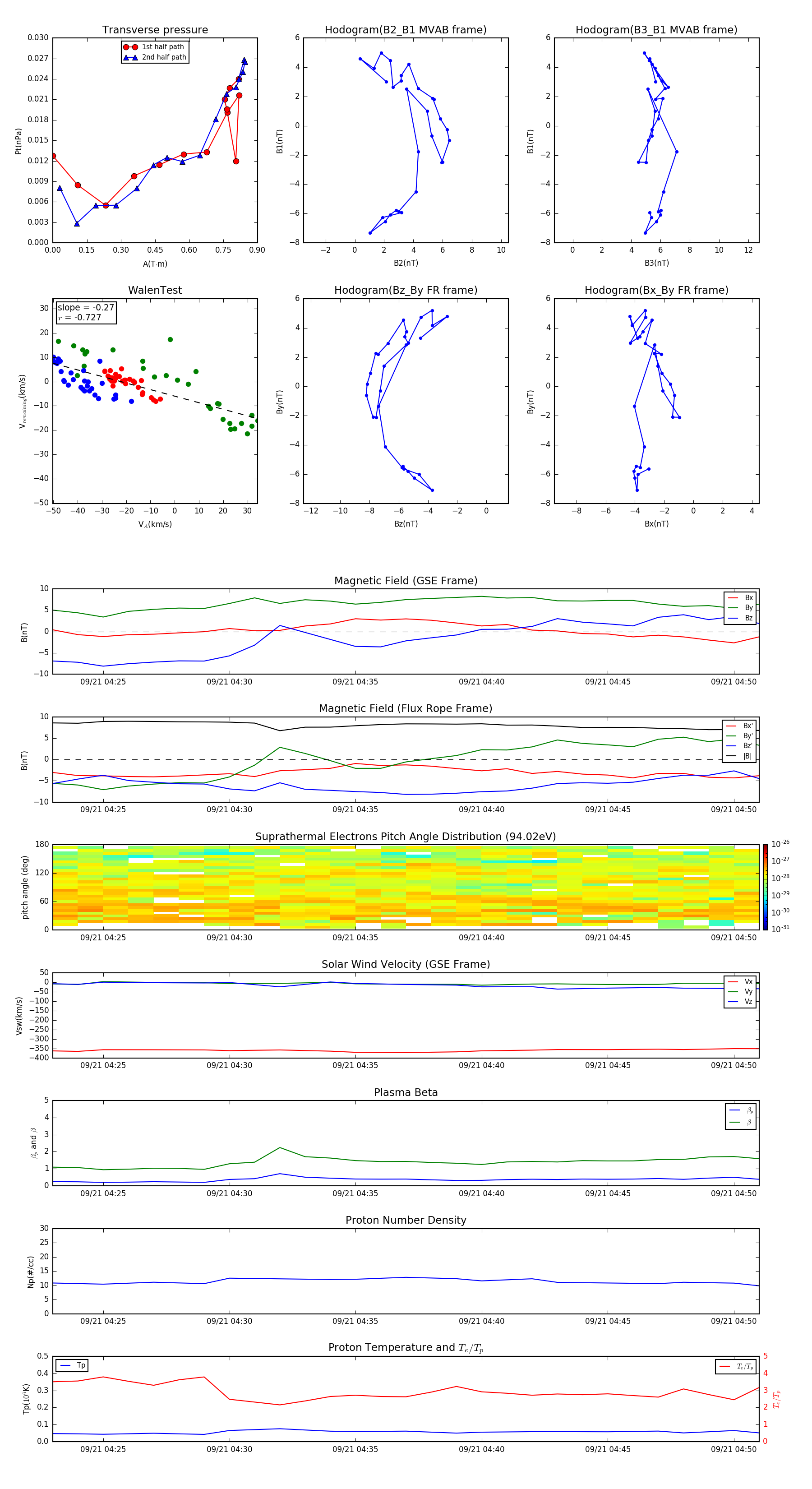
Task: Click the 'r = -0.727' annotation
Action: [x=80, y=317]
